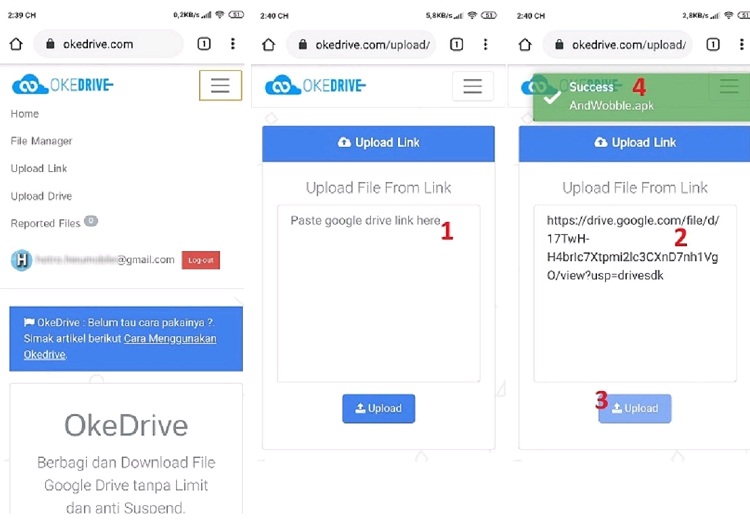This screenshot has width=750, height=525.
Task: Click lock icon in middle phone address bar
Action: [302, 44]
